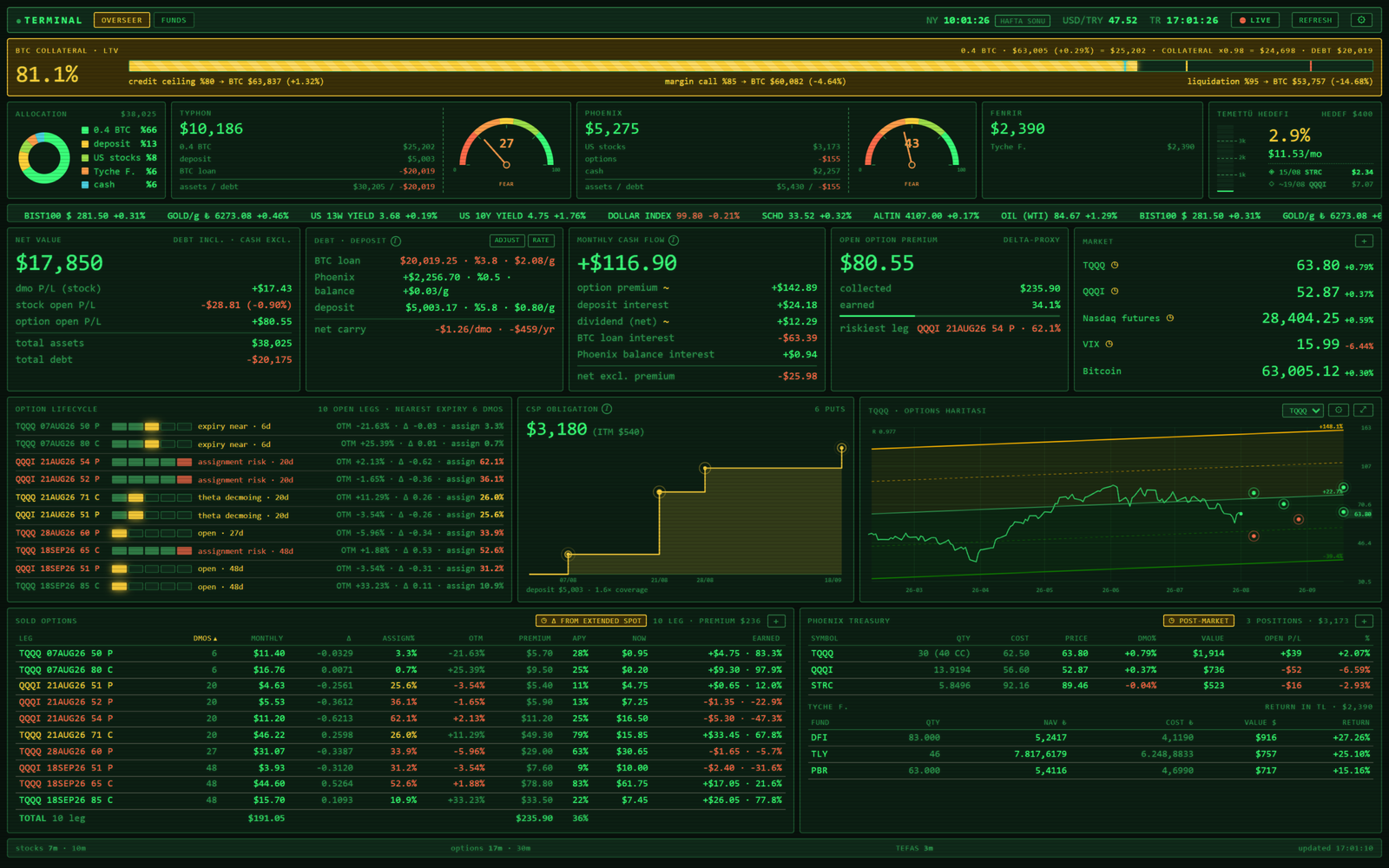Click the cash blue legend square
The width and height of the screenshot is (1389, 868).
tap(85, 185)
